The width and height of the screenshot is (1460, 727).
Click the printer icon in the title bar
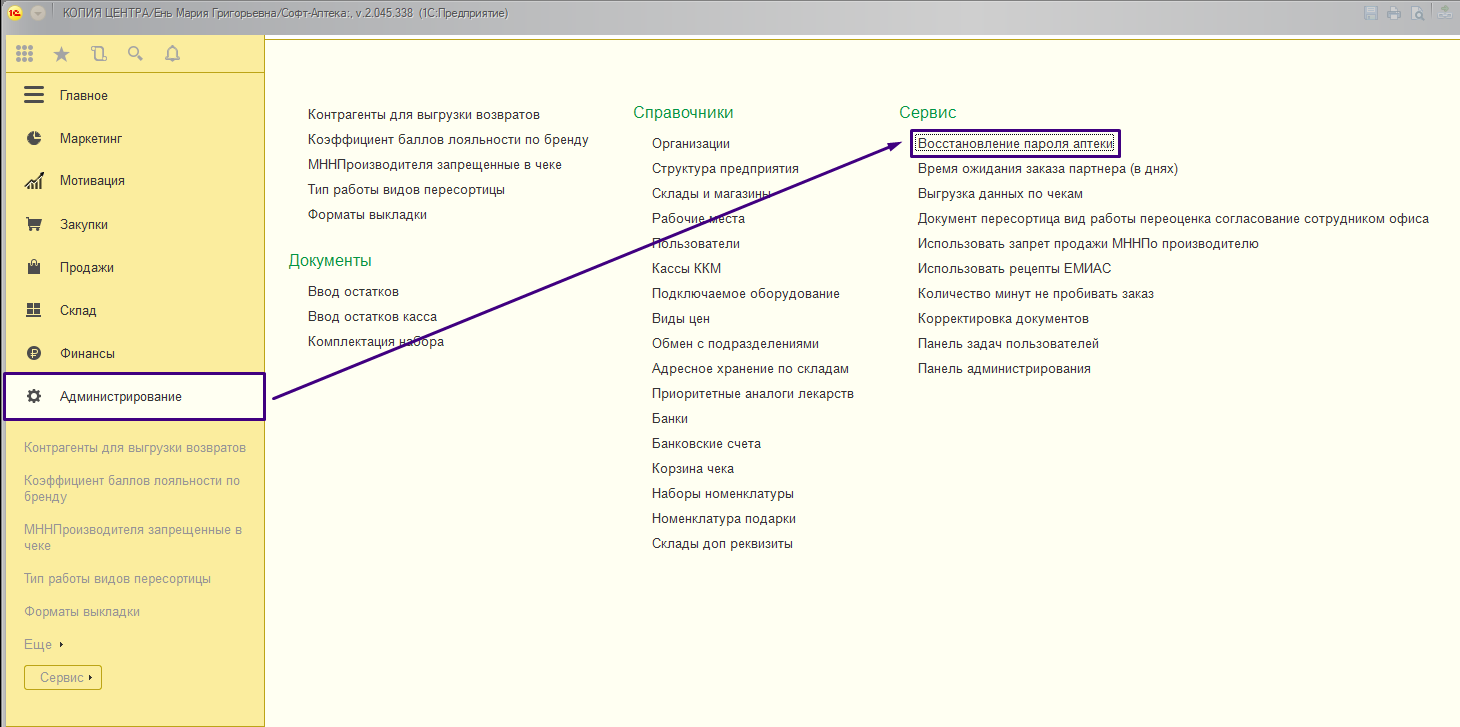[1394, 13]
